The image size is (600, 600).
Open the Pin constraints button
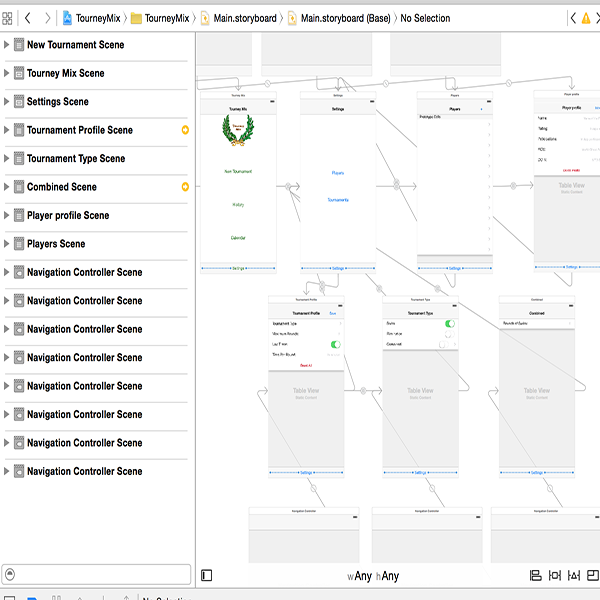554,575
